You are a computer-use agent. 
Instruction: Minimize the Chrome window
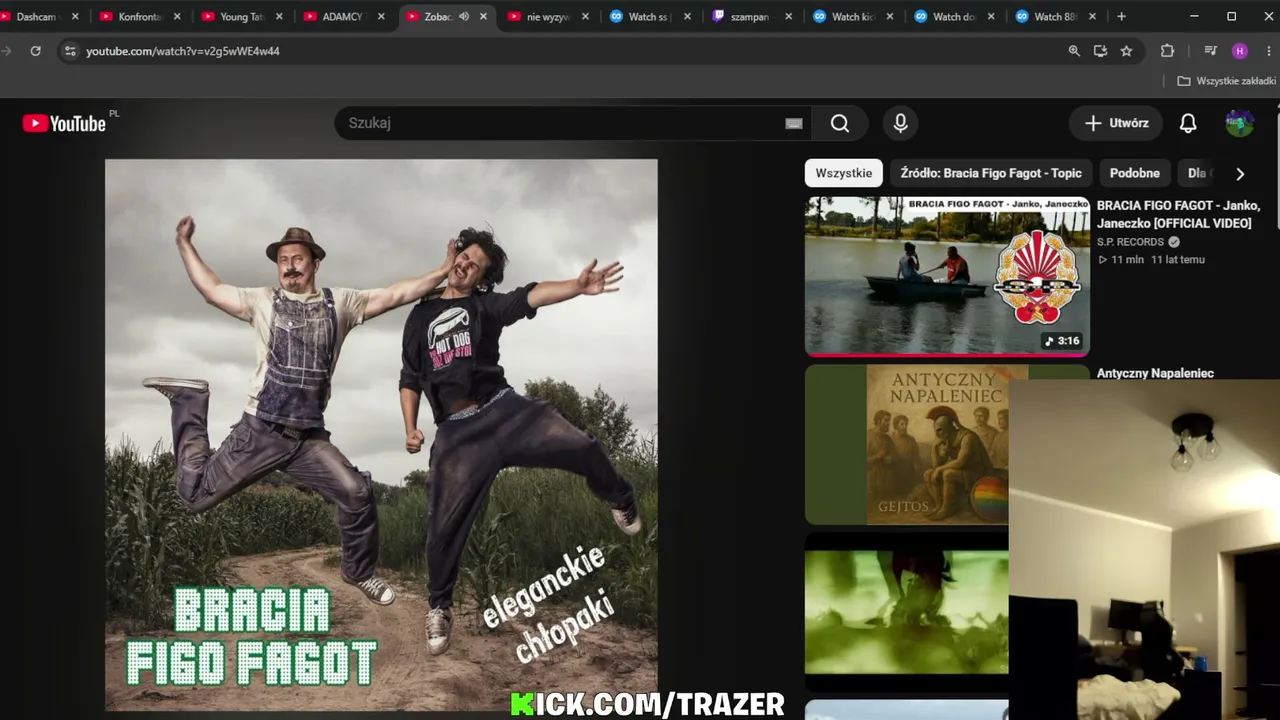(x=1195, y=16)
